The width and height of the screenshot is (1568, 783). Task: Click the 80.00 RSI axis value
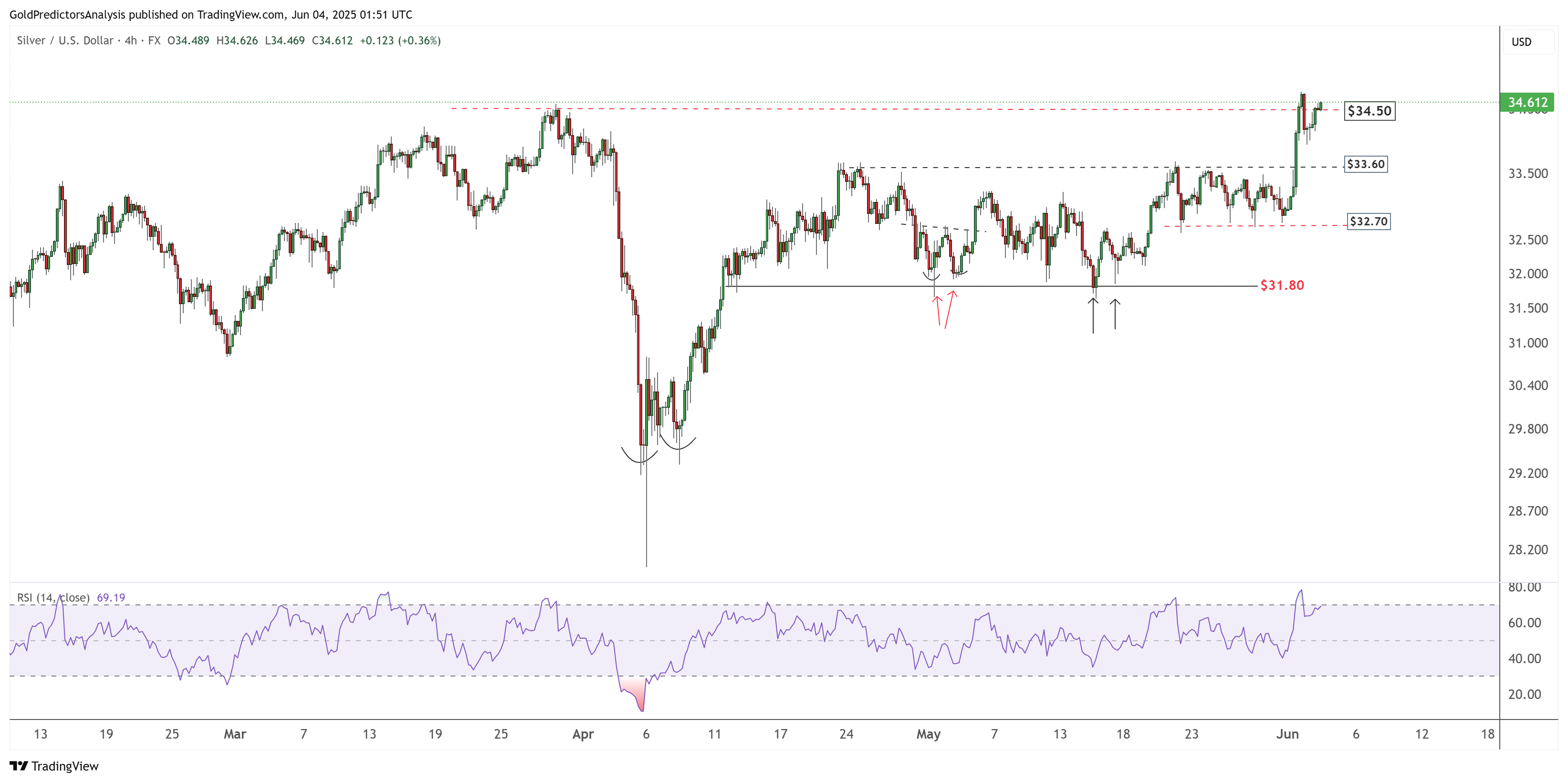click(x=1525, y=588)
